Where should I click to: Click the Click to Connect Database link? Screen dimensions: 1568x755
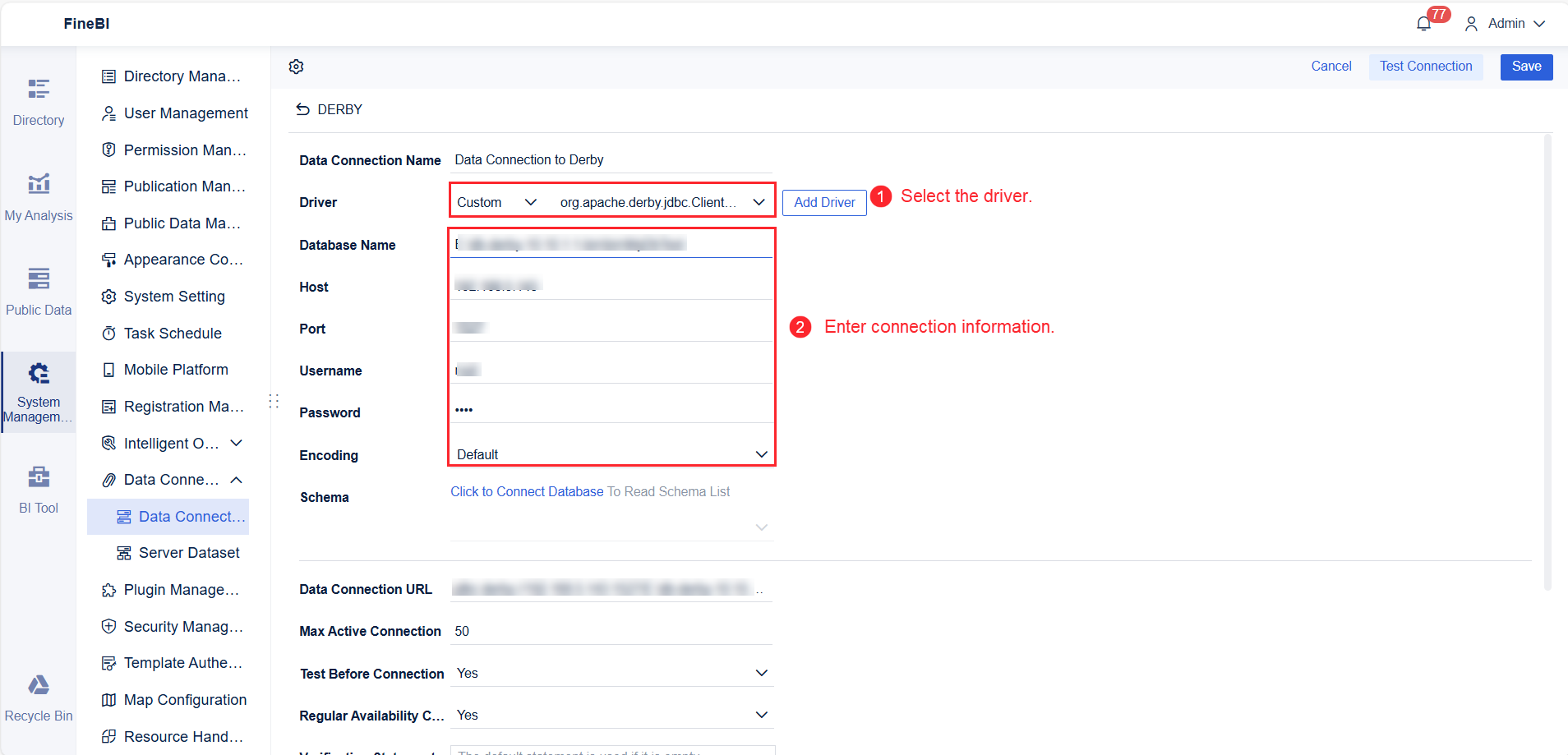click(527, 491)
